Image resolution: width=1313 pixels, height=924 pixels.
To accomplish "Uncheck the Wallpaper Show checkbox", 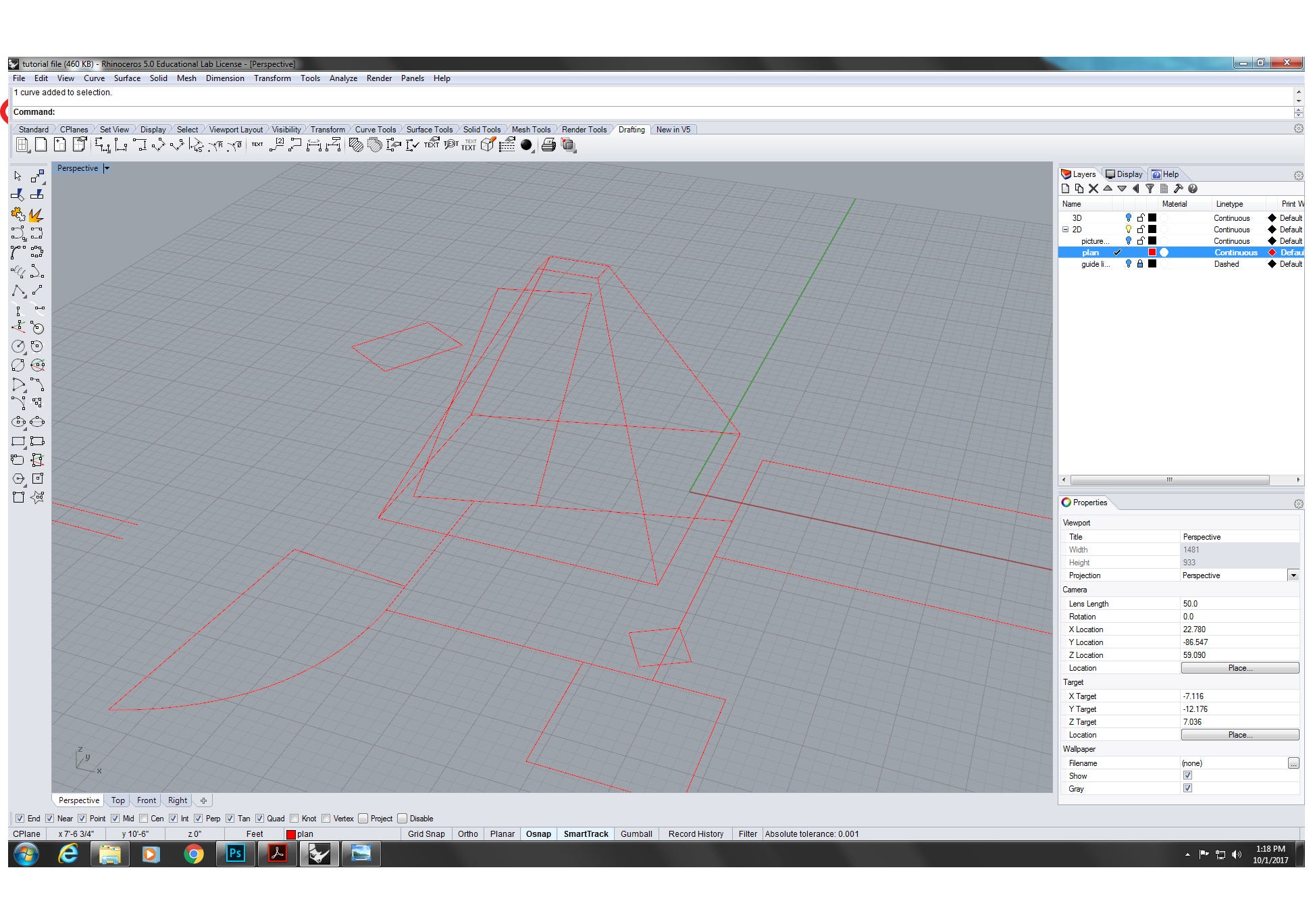I will click(x=1187, y=775).
